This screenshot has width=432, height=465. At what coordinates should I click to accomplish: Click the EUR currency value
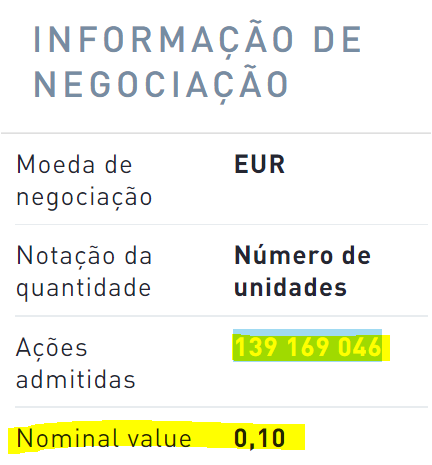(259, 165)
